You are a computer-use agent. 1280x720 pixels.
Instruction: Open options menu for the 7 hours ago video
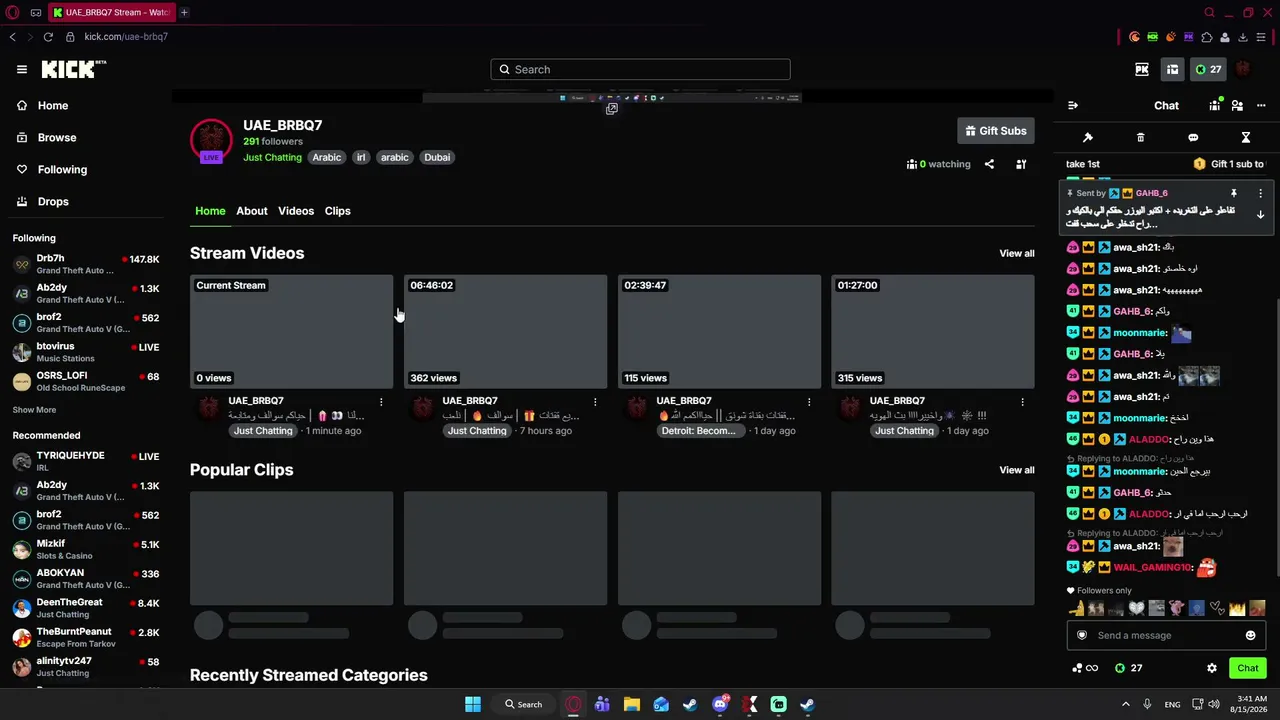595,402
